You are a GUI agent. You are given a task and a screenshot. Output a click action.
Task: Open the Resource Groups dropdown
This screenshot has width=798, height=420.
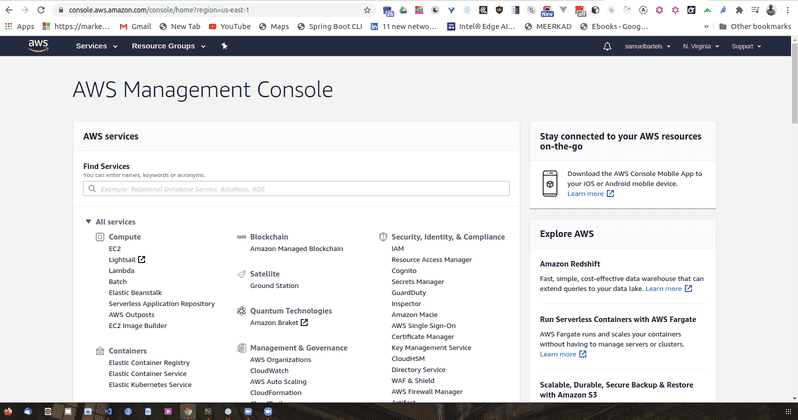[x=168, y=46]
